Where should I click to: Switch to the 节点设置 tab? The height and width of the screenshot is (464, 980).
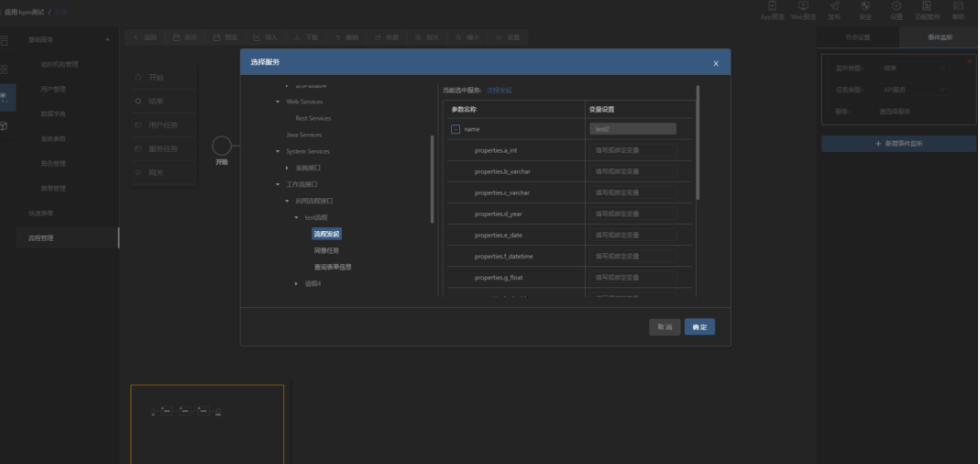[857, 37]
